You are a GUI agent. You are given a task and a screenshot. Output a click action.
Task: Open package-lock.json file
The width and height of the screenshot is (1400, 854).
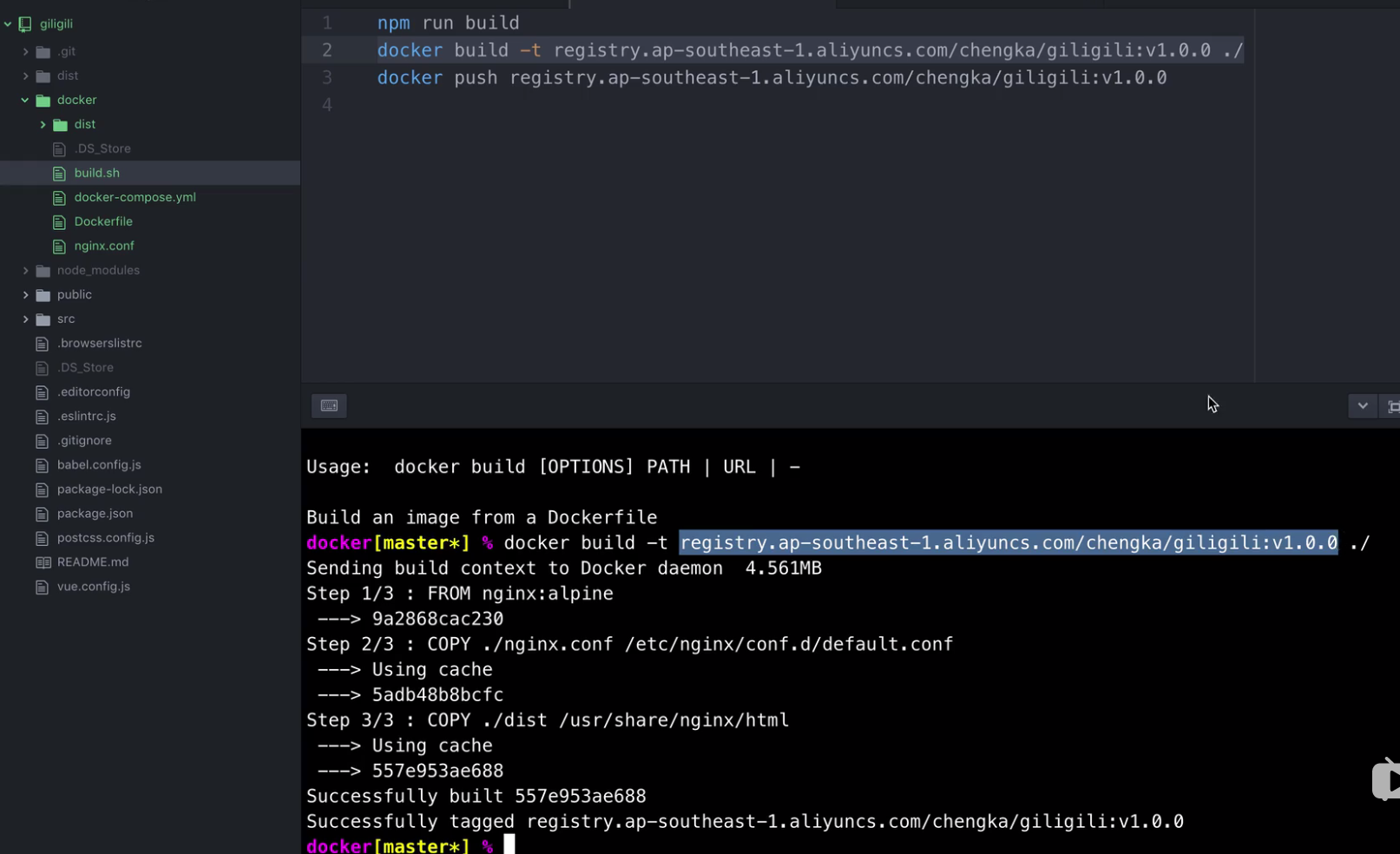(x=109, y=489)
